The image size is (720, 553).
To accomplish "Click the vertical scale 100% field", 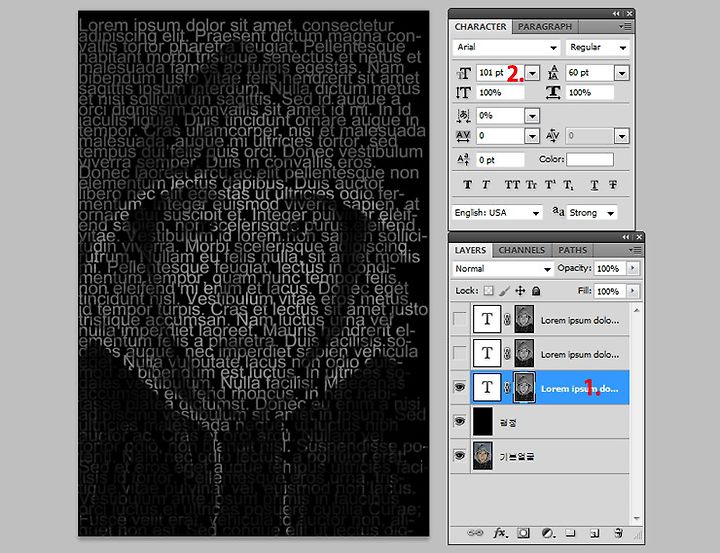I will [x=500, y=93].
